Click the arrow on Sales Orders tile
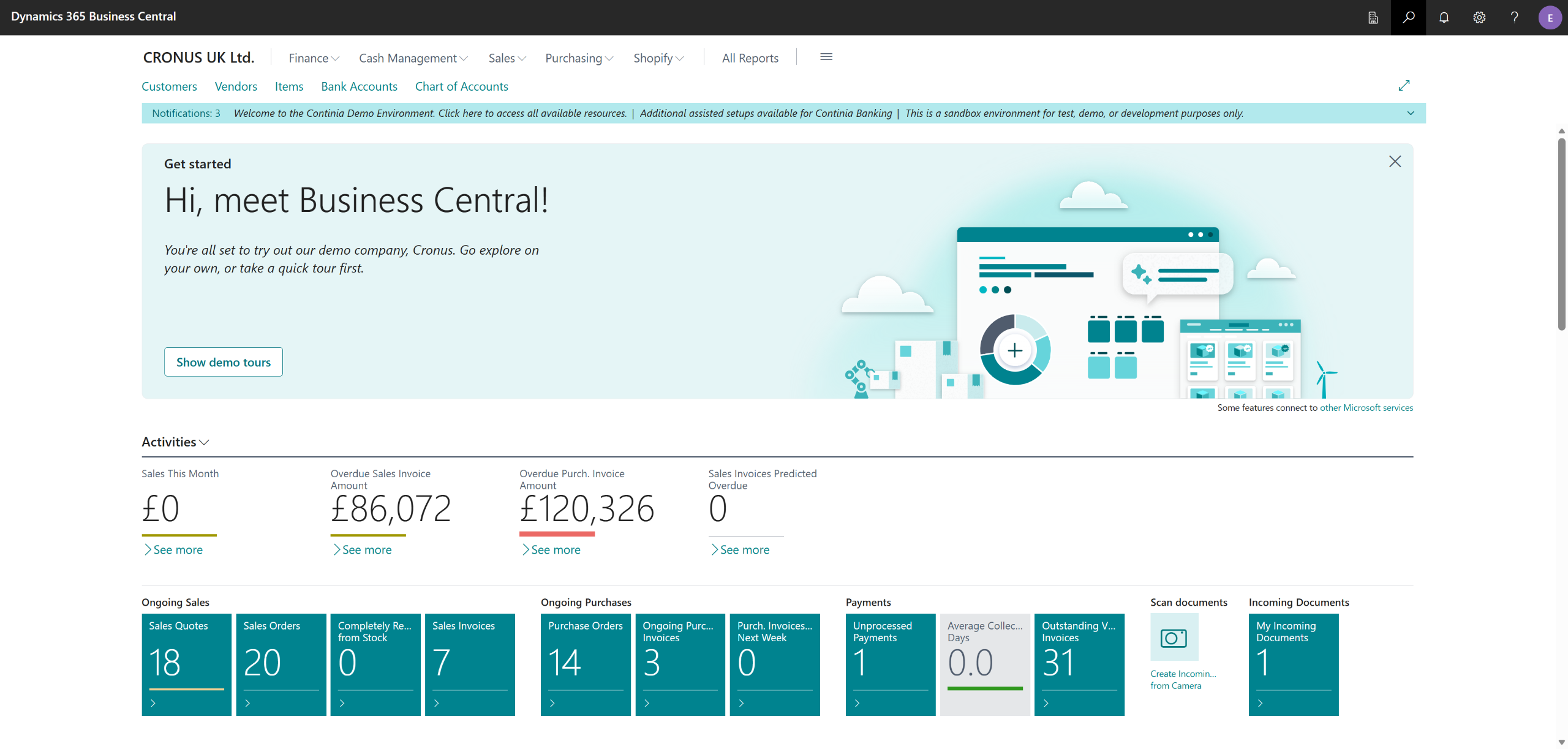Viewport: 1568px width, 749px height. pos(247,703)
